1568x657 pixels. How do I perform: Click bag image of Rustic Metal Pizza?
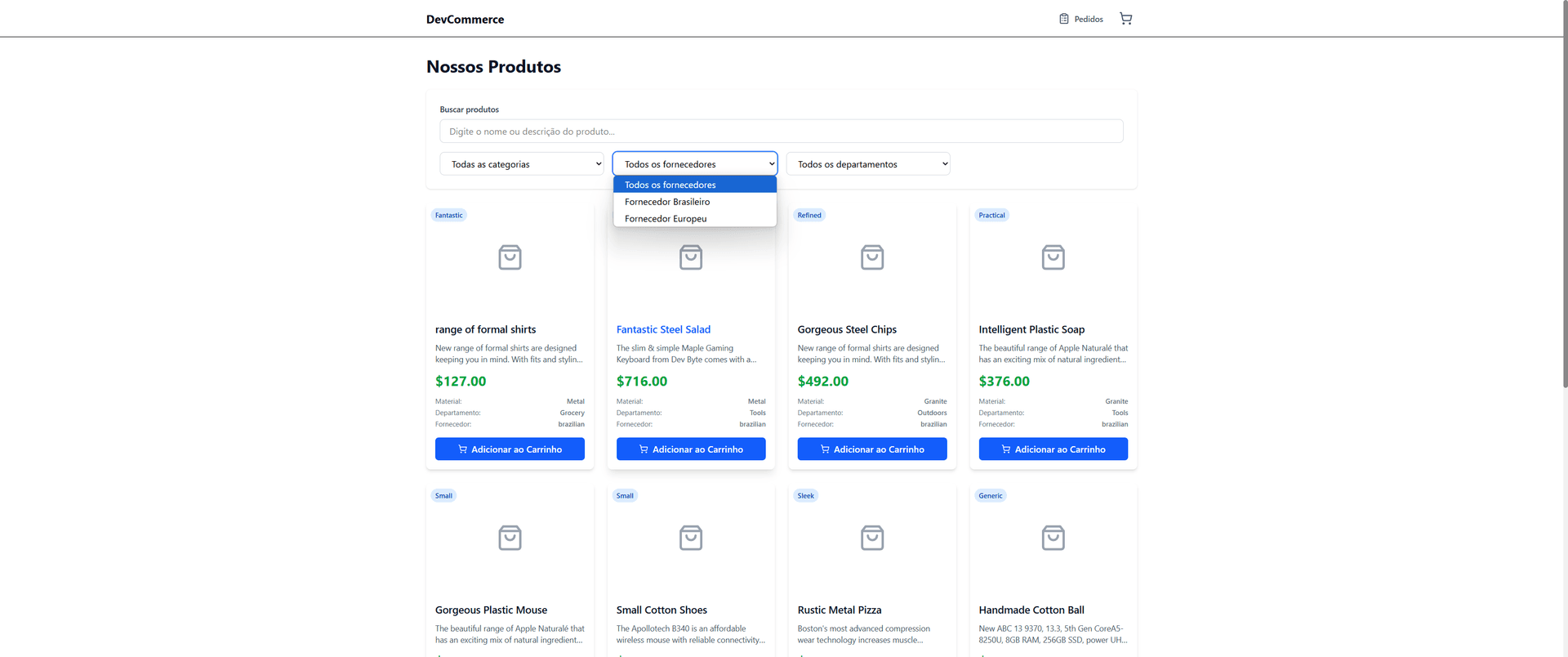(872, 538)
